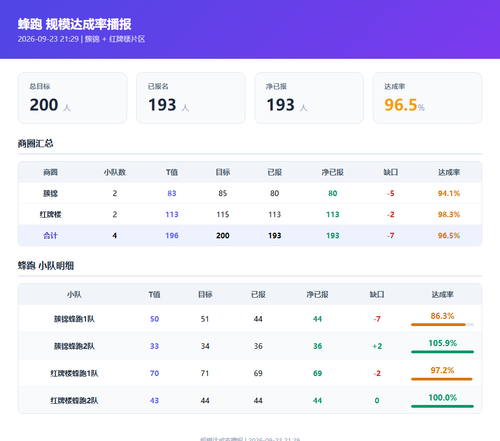Screen dimensions: 500x441
Task: Click T值 33 for 簇锦蜂跑2队
Action: click(x=154, y=346)
